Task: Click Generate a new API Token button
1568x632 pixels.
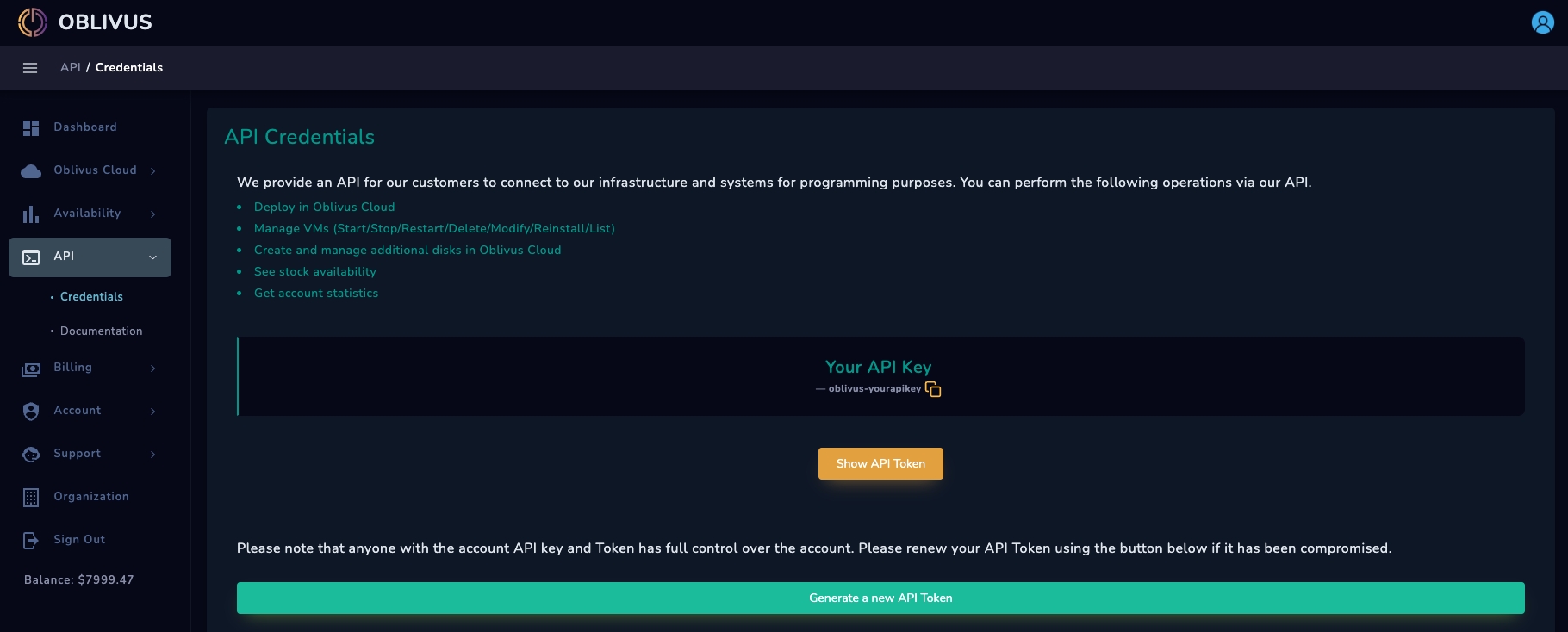Action: (x=880, y=598)
